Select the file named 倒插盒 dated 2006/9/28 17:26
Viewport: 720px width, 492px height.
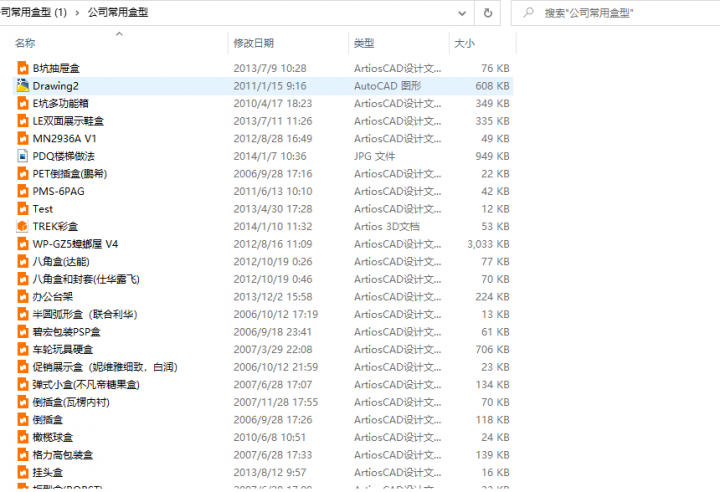click(x=48, y=420)
